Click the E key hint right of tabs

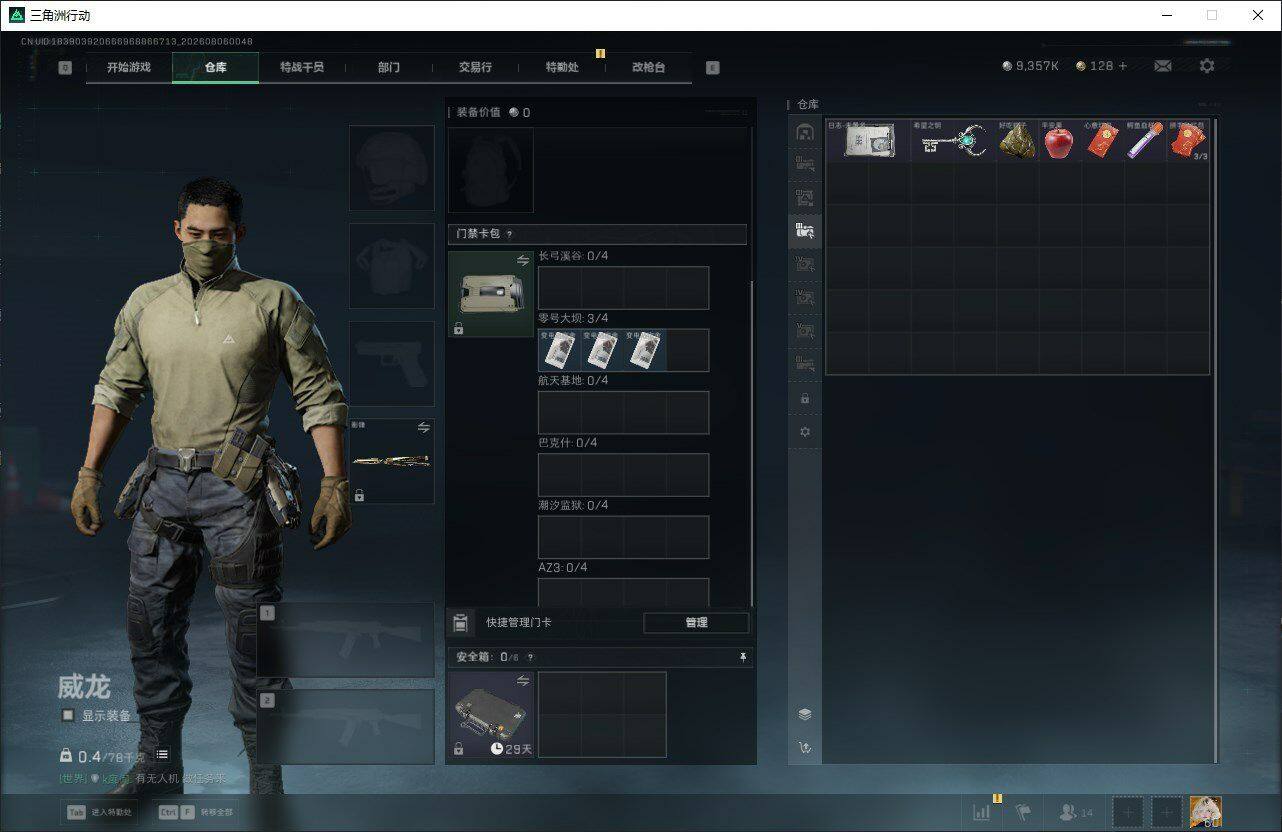click(x=712, y=68)
